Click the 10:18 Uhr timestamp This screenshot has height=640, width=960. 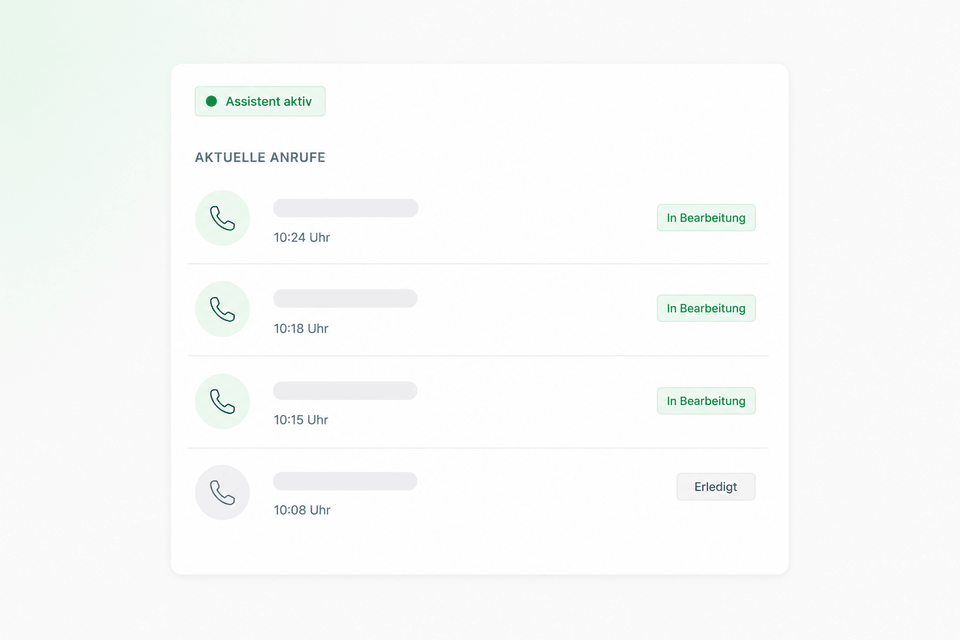(301, 328)
